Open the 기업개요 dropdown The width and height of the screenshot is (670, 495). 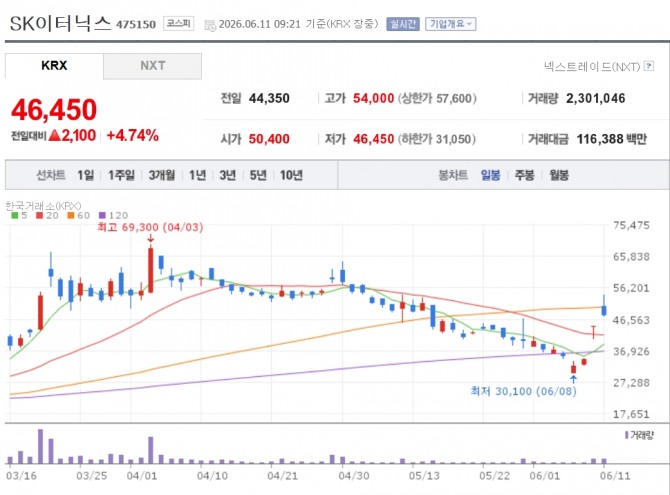[x=450, y=24]
